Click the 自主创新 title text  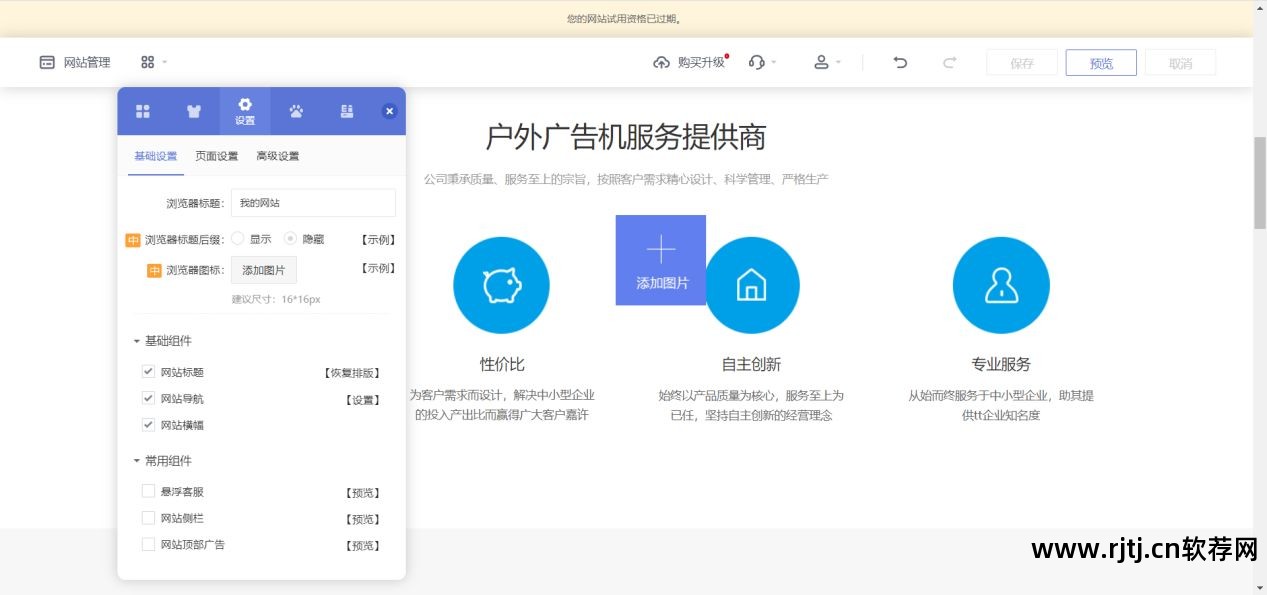[751, 364]
